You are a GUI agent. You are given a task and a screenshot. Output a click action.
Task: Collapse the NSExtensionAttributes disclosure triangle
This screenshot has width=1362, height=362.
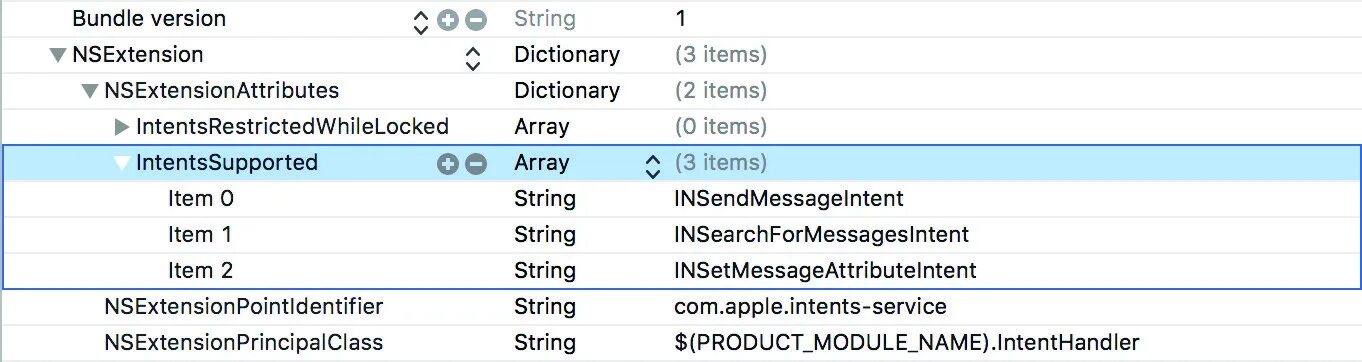pos(89,91)
